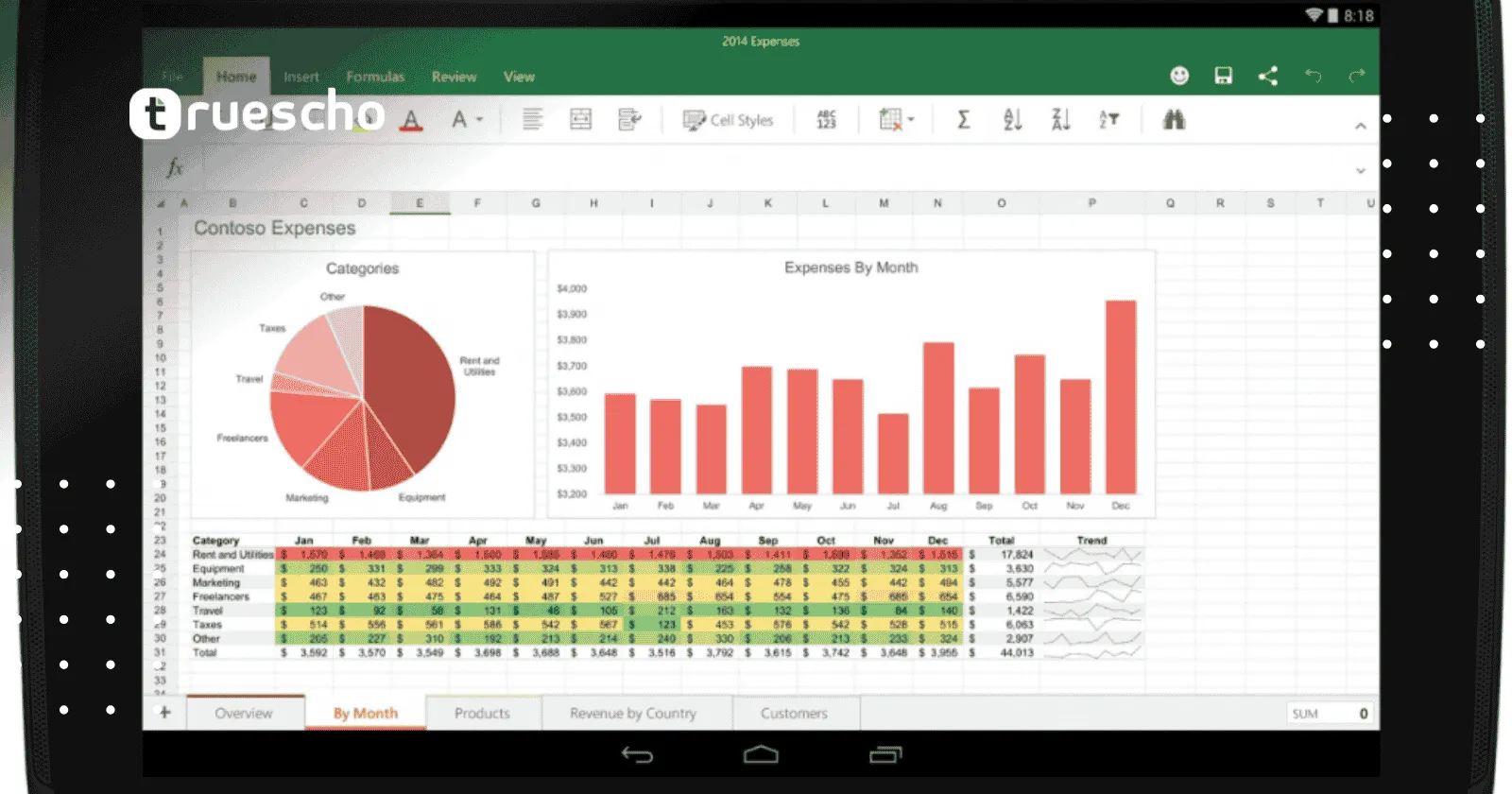
Task: Share the workbook via share icon
Action: 1268,76
